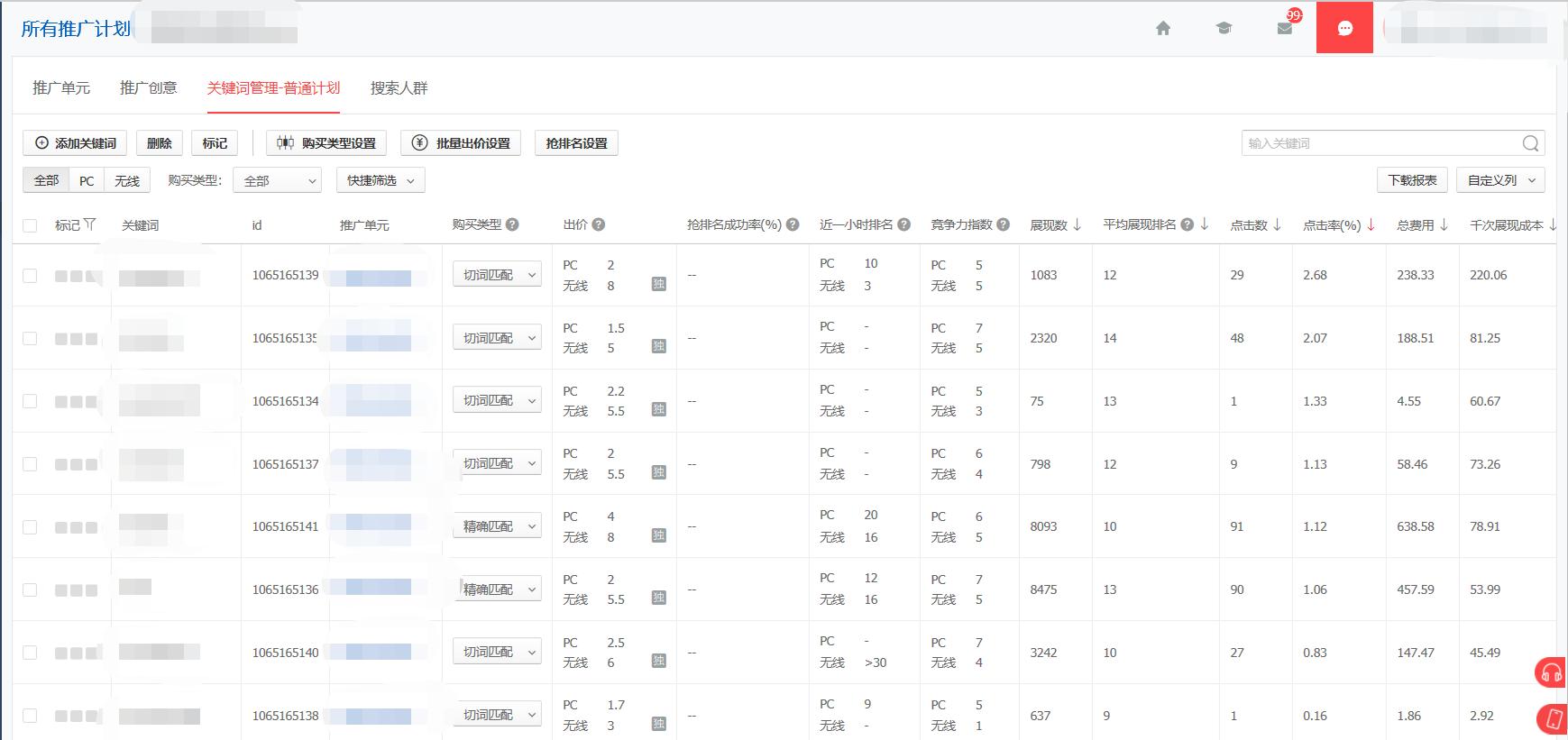Open the mail inbox with 99 badge
This screenshot has width=1568, height=740.
point(1285,28)
